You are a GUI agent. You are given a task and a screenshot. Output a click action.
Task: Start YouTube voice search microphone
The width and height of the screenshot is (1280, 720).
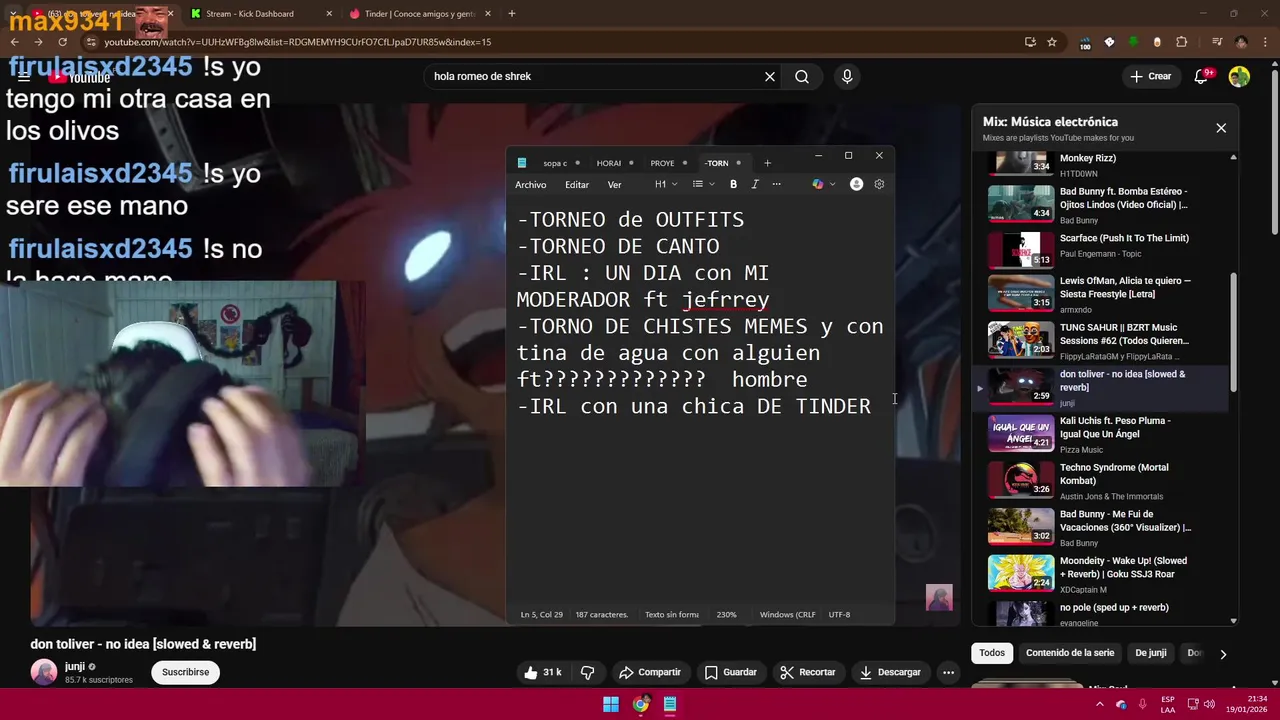click(x=847, y=77)
